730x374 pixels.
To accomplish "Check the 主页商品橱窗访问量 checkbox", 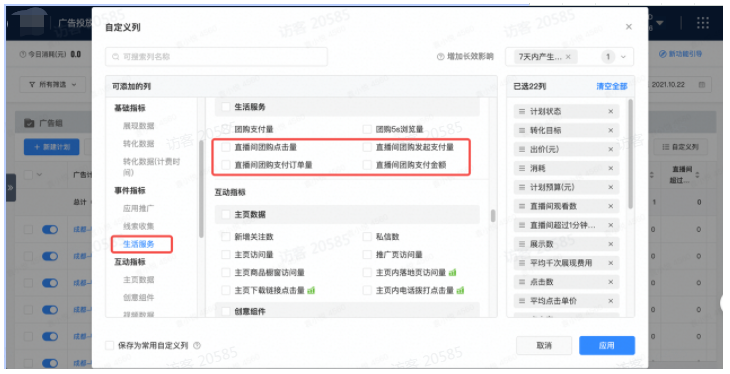I will [x=226, y=272].
